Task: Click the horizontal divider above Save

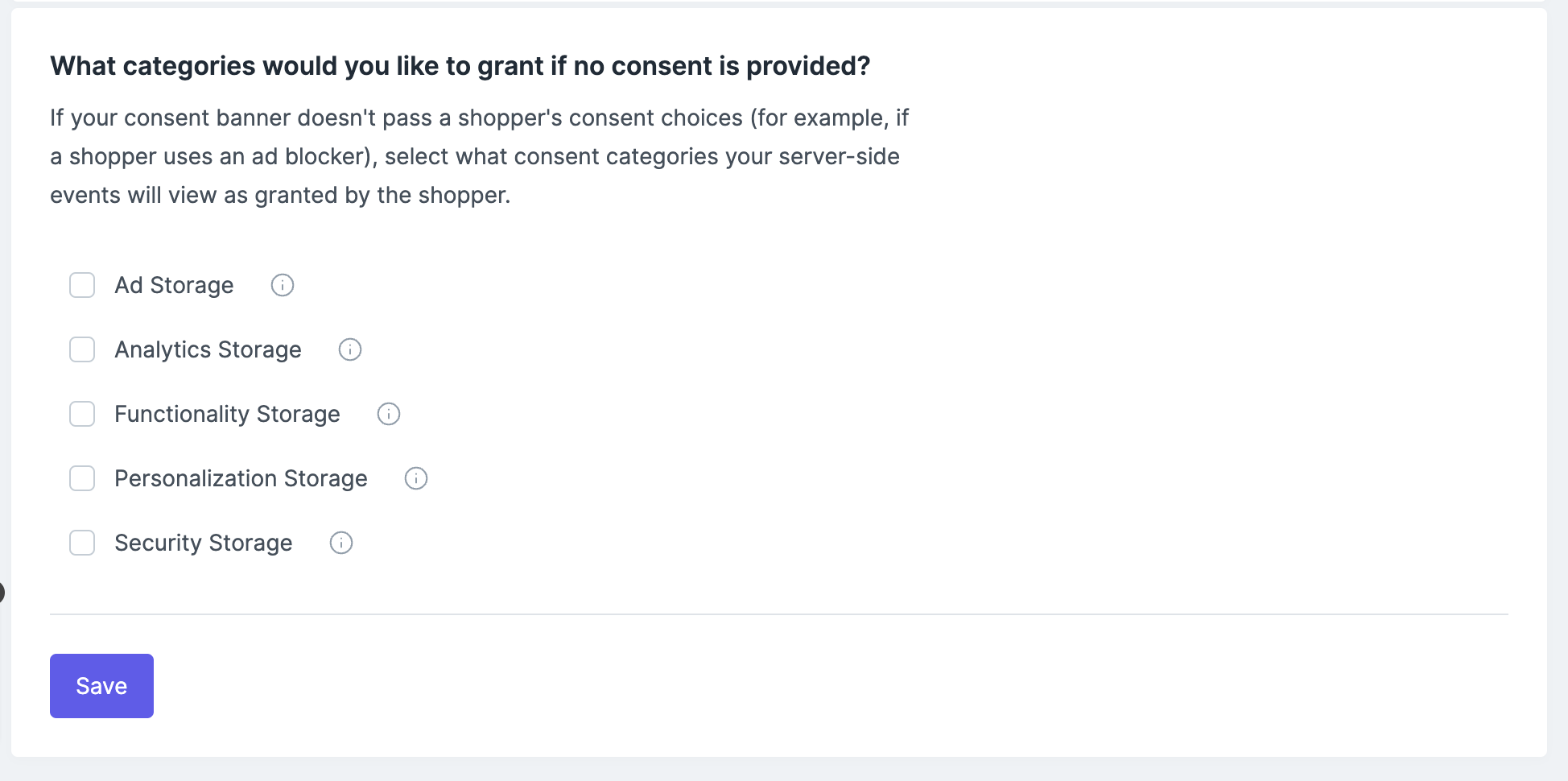Action: coord(778,614)
